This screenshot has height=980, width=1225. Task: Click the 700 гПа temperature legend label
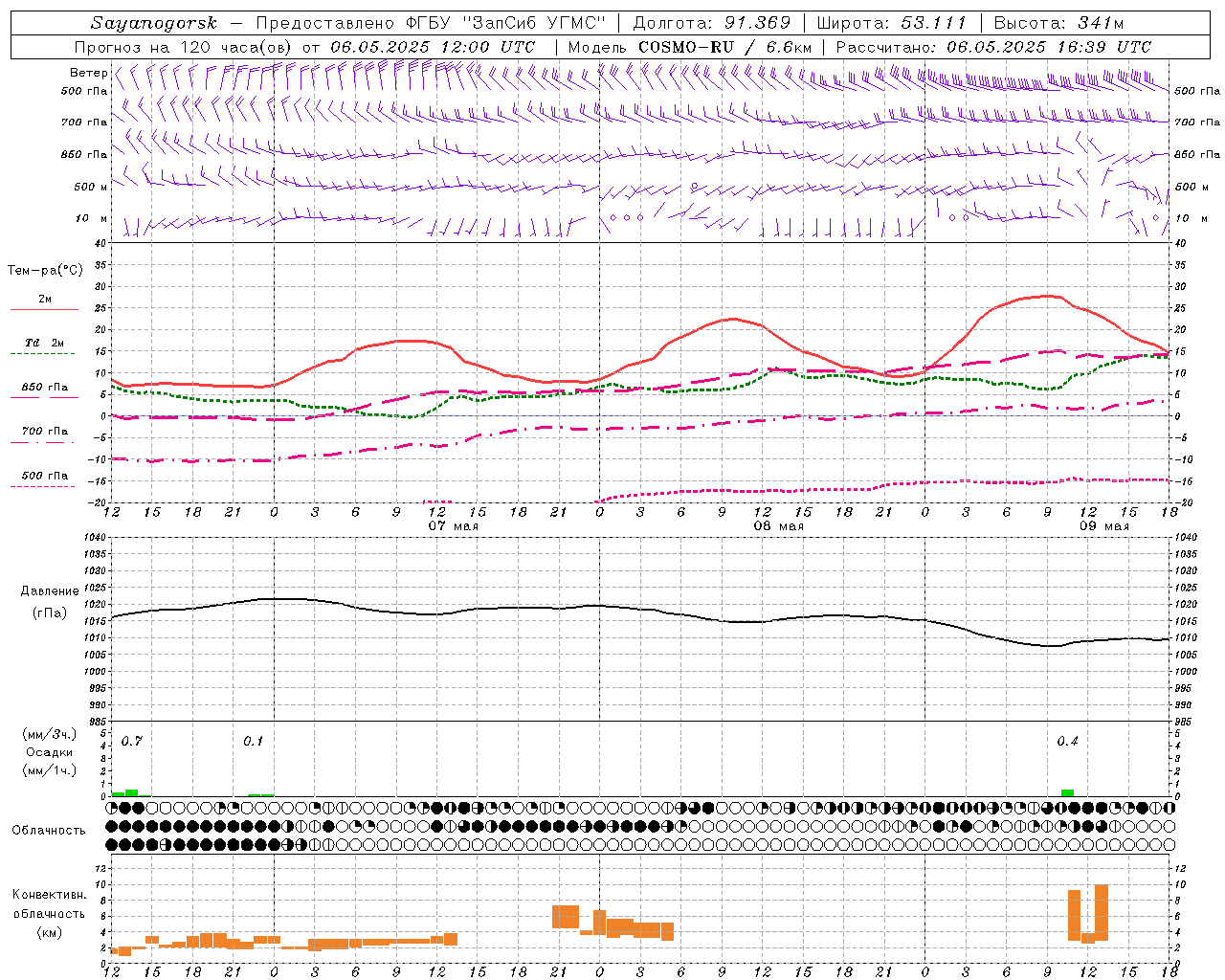[45, 431]
